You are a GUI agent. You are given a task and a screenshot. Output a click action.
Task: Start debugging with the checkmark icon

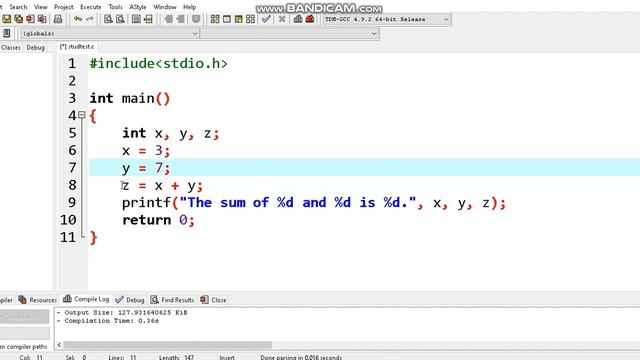coord(266,19)
